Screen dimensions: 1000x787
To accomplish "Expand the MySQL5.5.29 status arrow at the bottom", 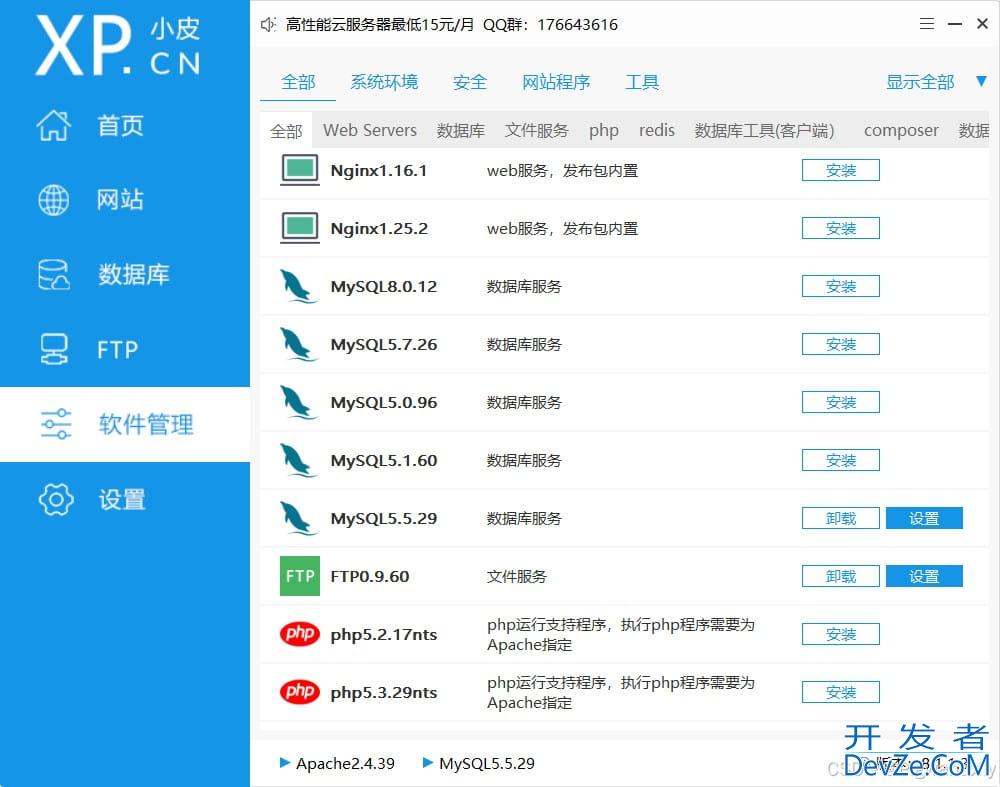I will point(428,763).
